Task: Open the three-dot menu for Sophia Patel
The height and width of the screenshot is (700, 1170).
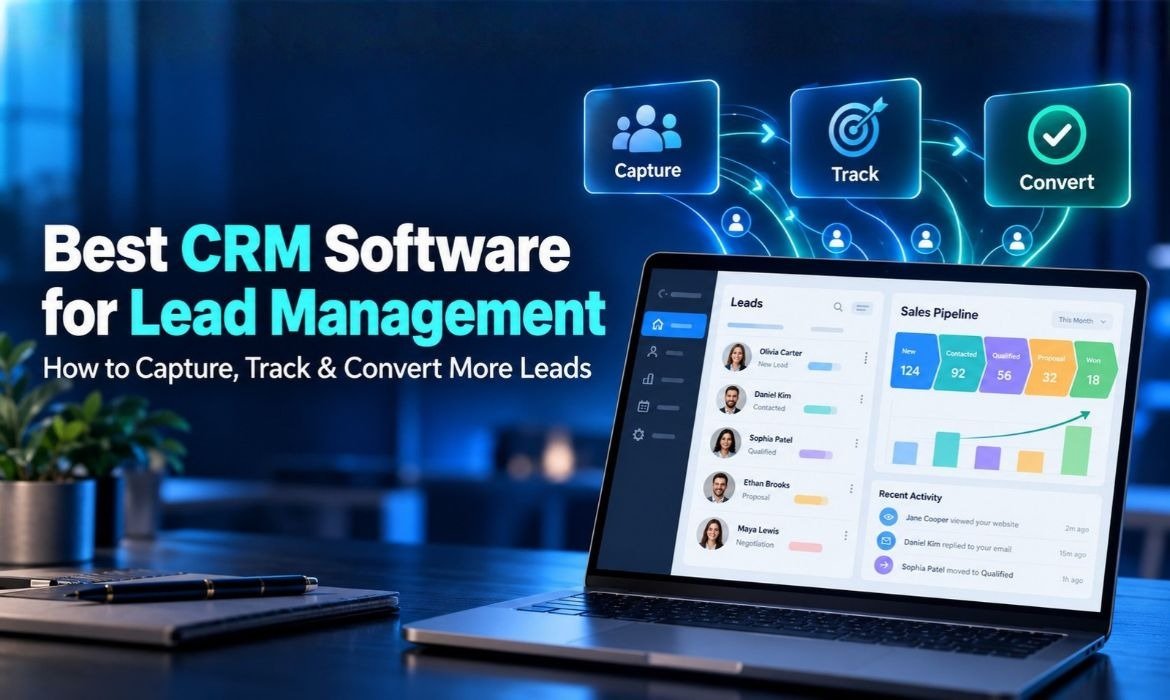Action: pyautogui.click(x=856, y=443)
